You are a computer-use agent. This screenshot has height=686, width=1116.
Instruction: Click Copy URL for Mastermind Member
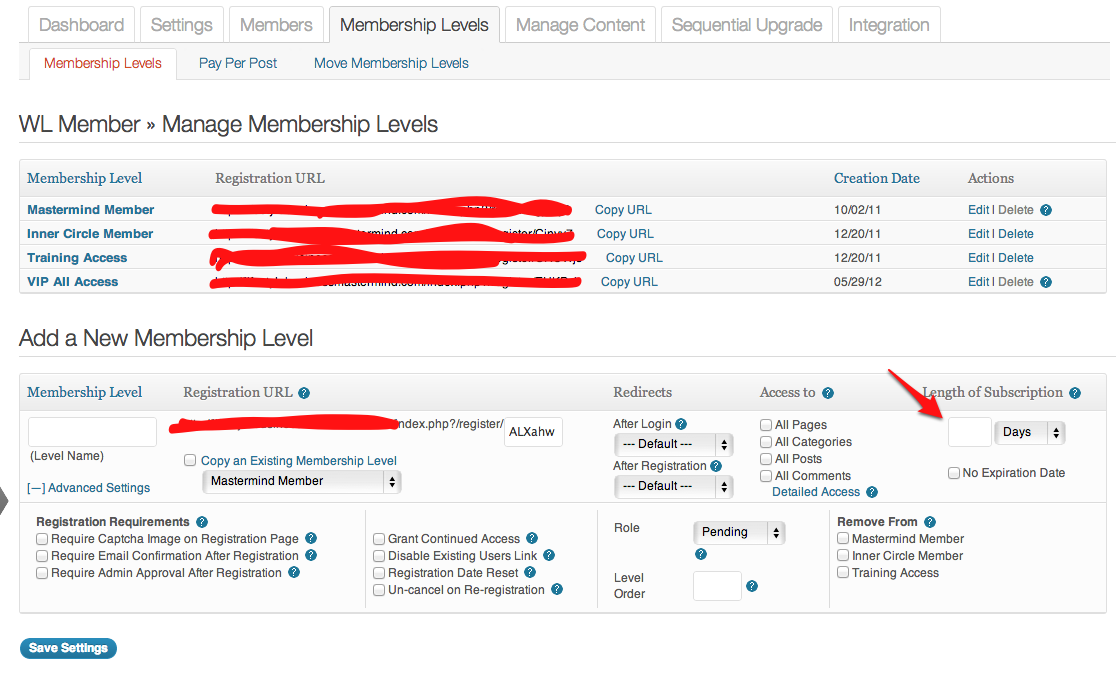click(623, 210)
